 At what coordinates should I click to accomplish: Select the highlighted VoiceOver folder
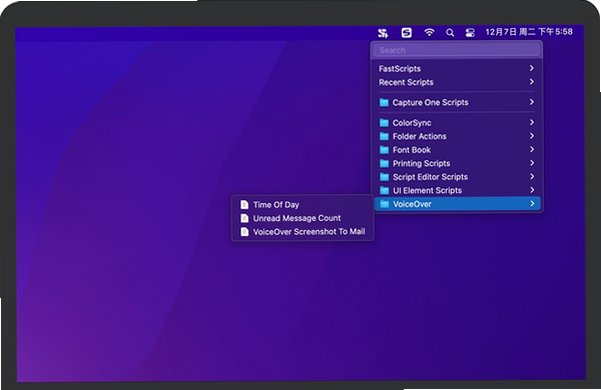click(x=457, y=204)
